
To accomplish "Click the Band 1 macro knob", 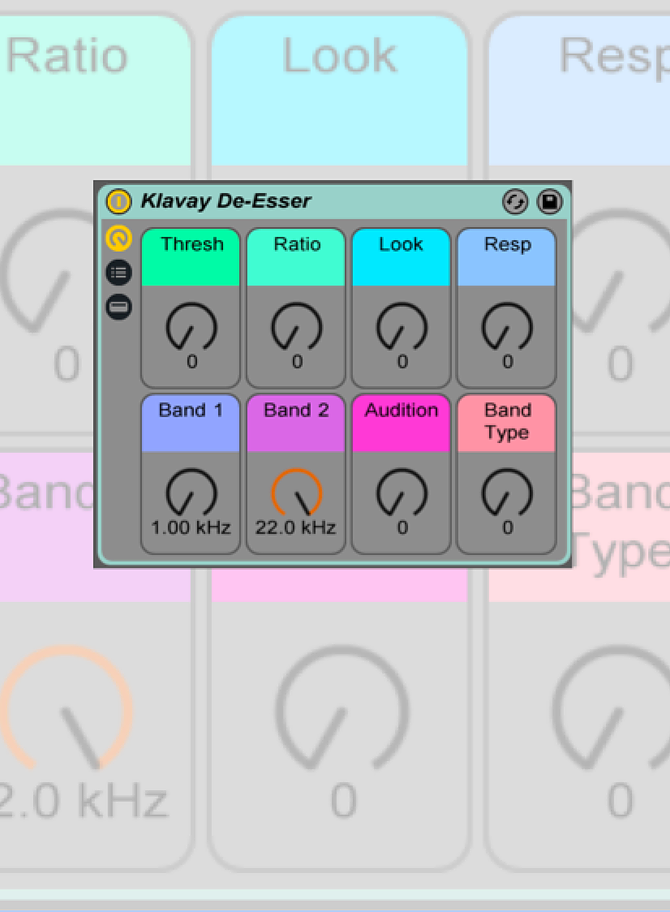I will pos(191,492).
